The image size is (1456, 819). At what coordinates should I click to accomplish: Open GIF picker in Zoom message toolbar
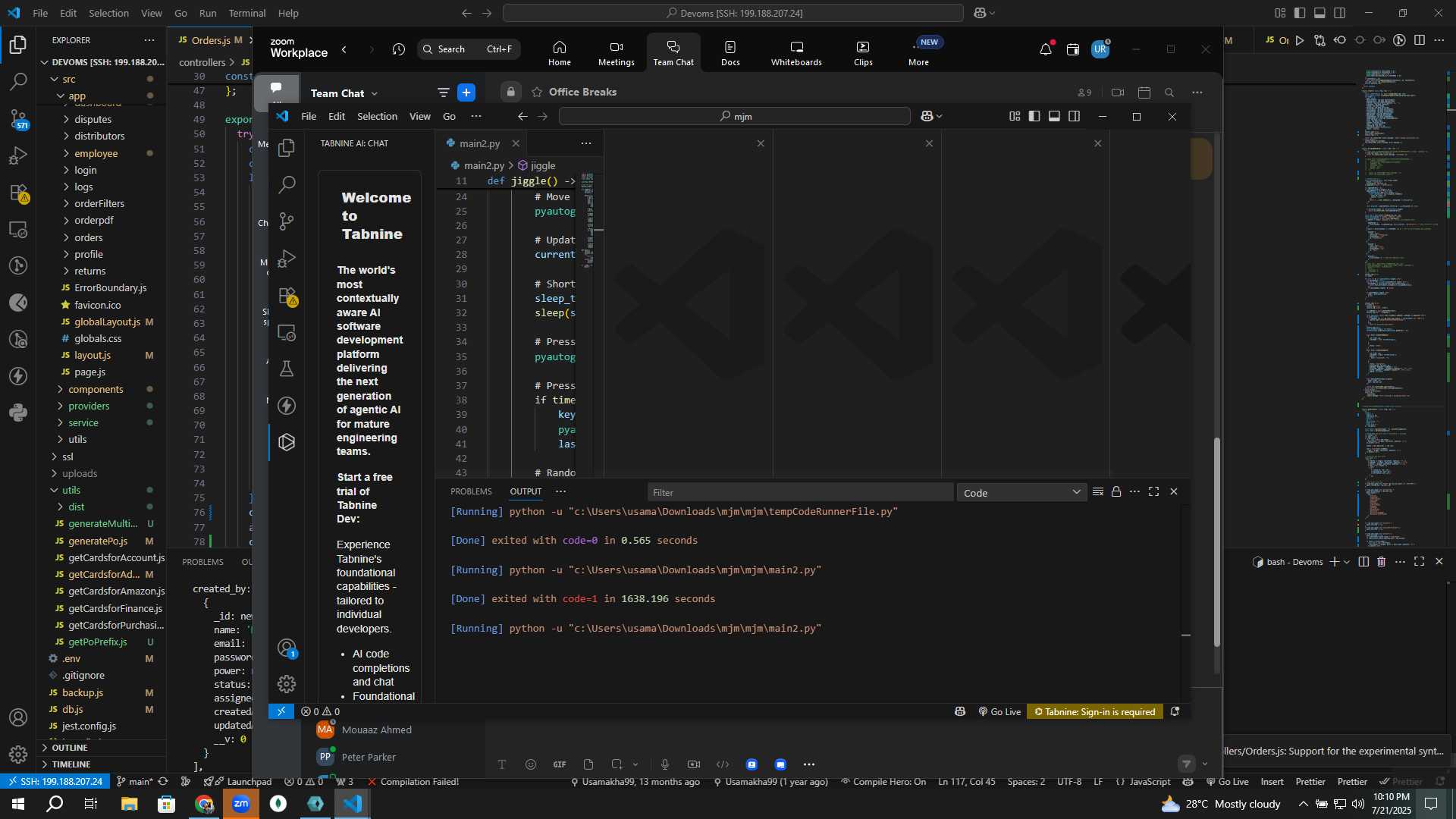pyautogui.click(x=560, y=764)
